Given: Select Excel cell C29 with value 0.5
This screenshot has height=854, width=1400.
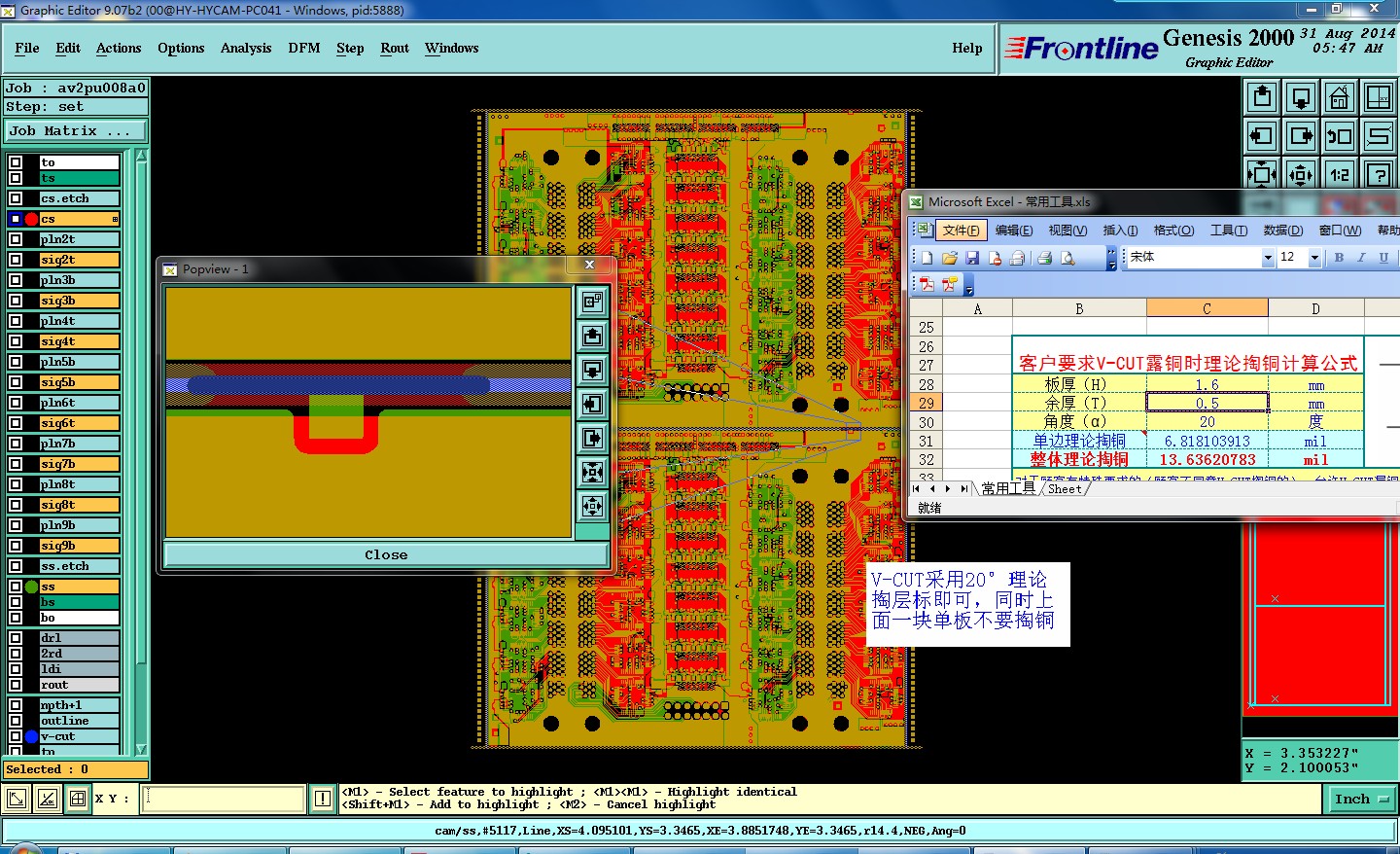Looking at the screenshot, I should [x=1207, y=403].
